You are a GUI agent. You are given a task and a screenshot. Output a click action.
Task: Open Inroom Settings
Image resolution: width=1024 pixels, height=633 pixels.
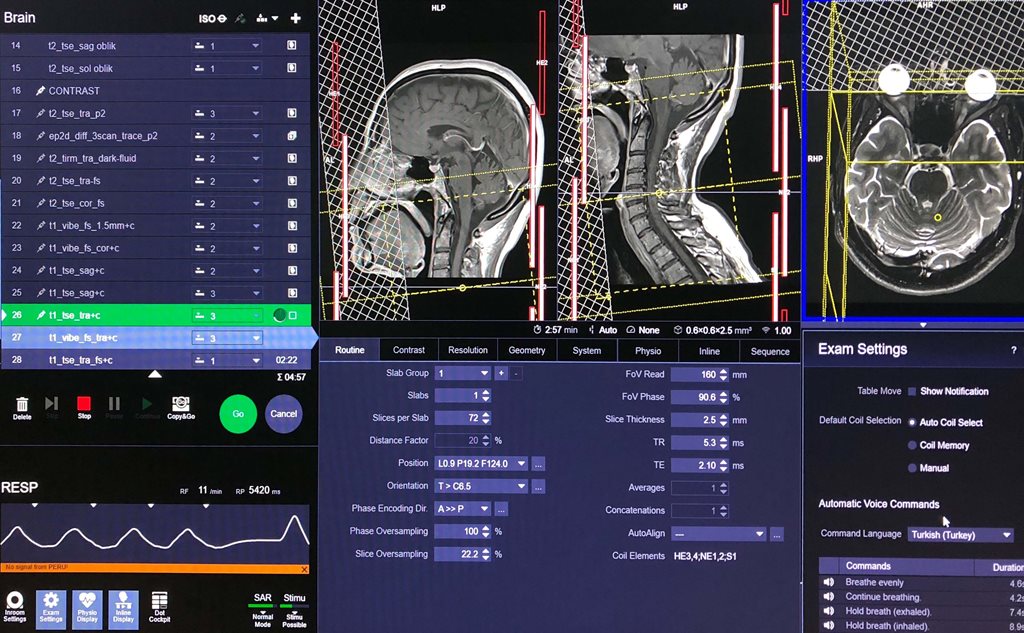pos(16,604)
